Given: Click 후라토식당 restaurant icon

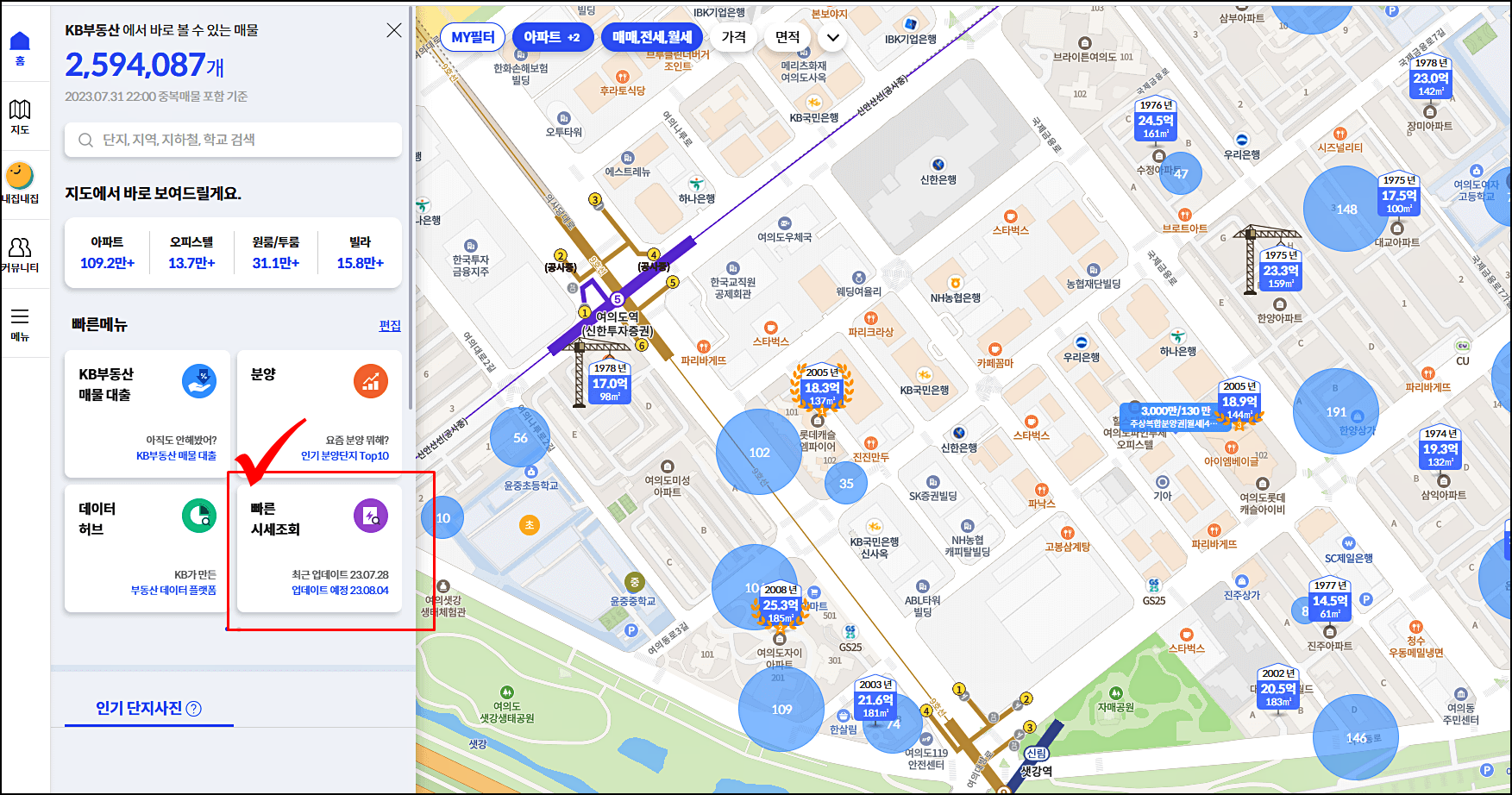Looking at the screenshot, I should pyautogui.click(x=622, y=77).
